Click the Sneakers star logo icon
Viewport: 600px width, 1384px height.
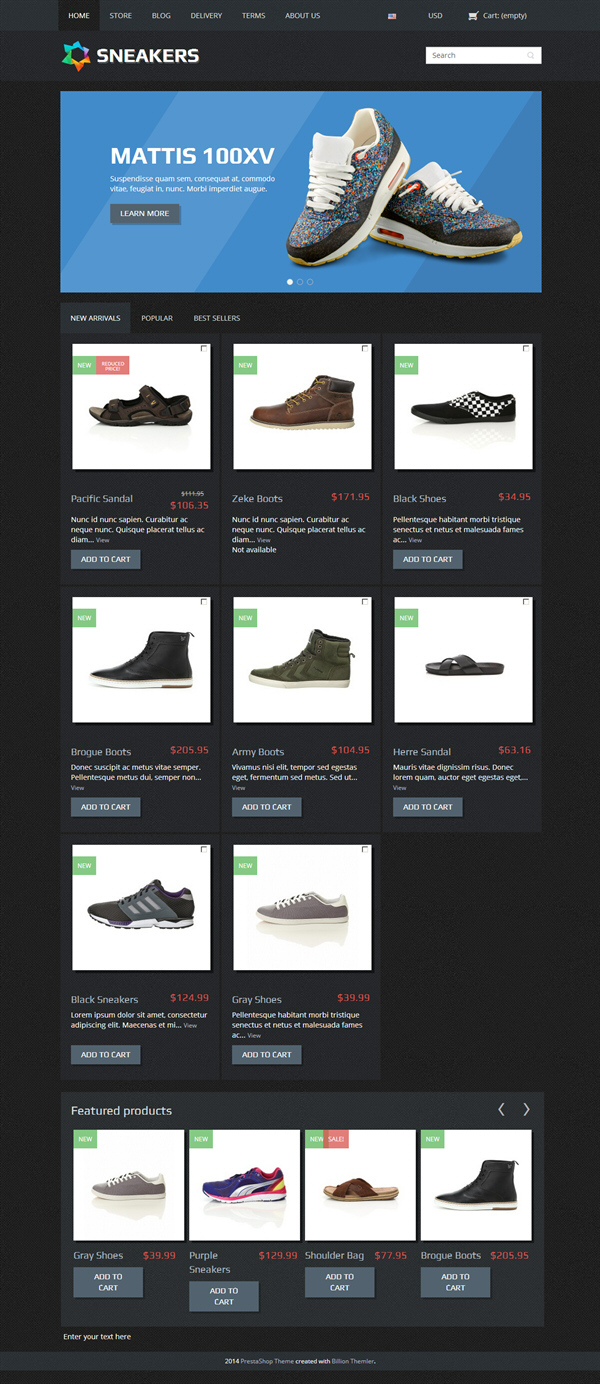click(76, 56)
